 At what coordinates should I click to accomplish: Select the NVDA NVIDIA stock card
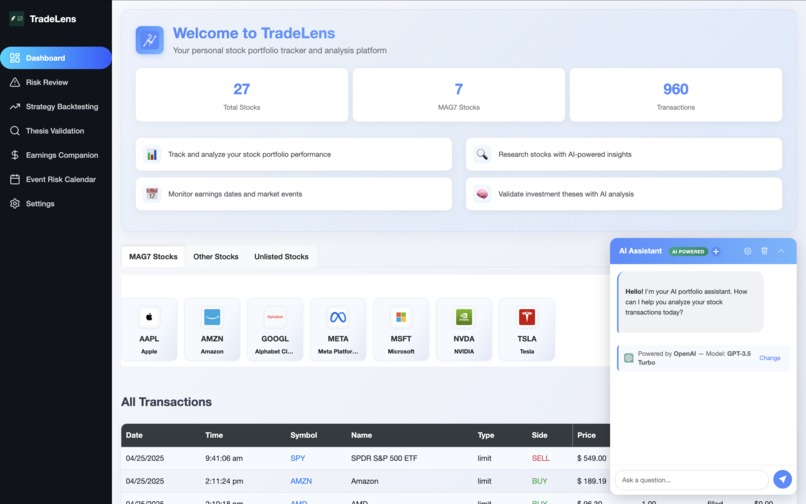(464, 330)
